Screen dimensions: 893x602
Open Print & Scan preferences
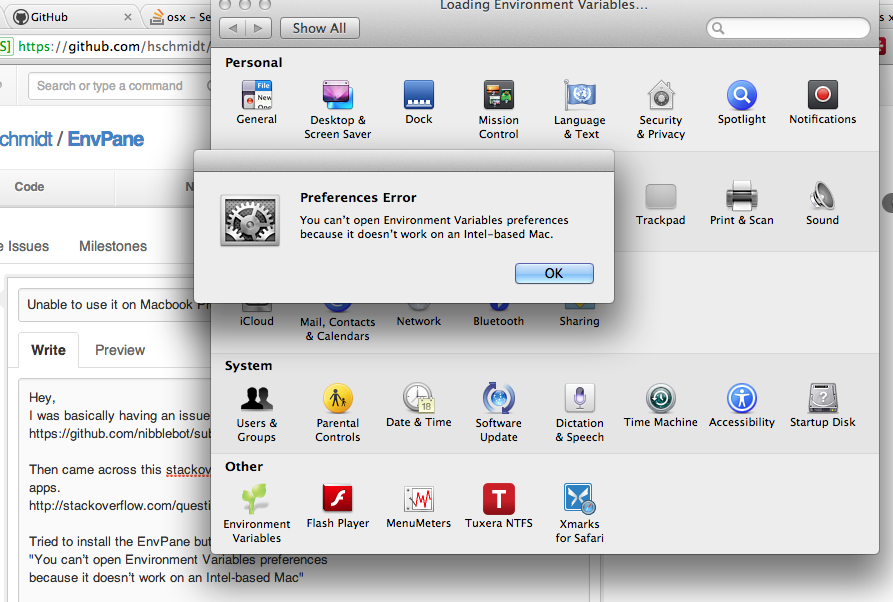coord(742,204)
